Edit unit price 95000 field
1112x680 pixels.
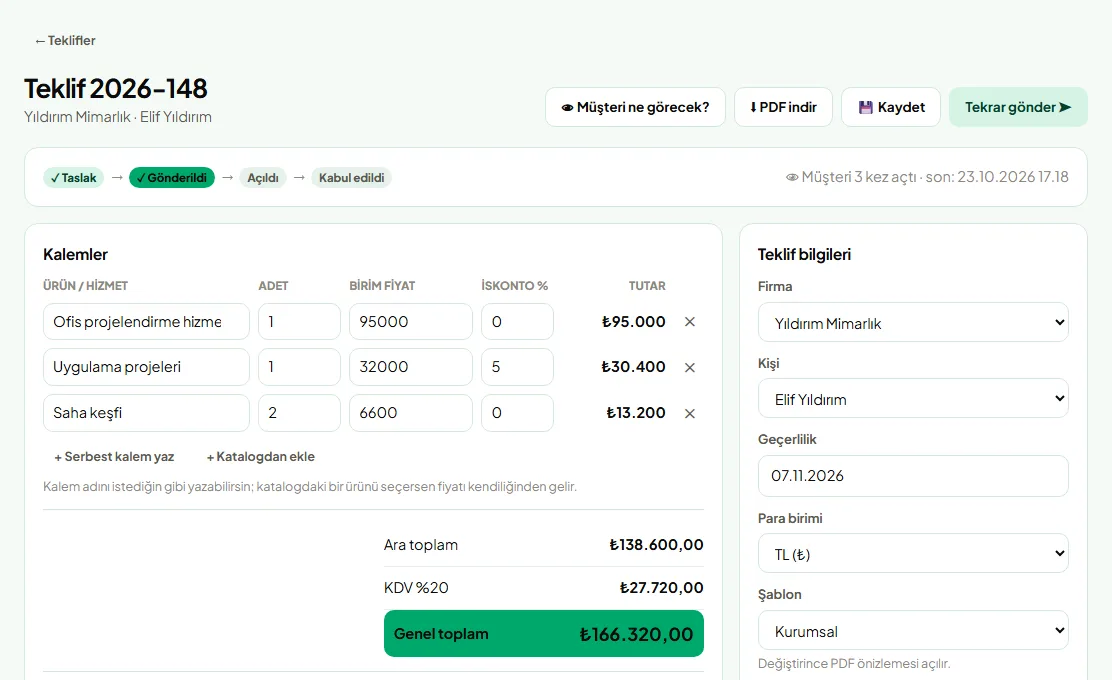(411, 322)
